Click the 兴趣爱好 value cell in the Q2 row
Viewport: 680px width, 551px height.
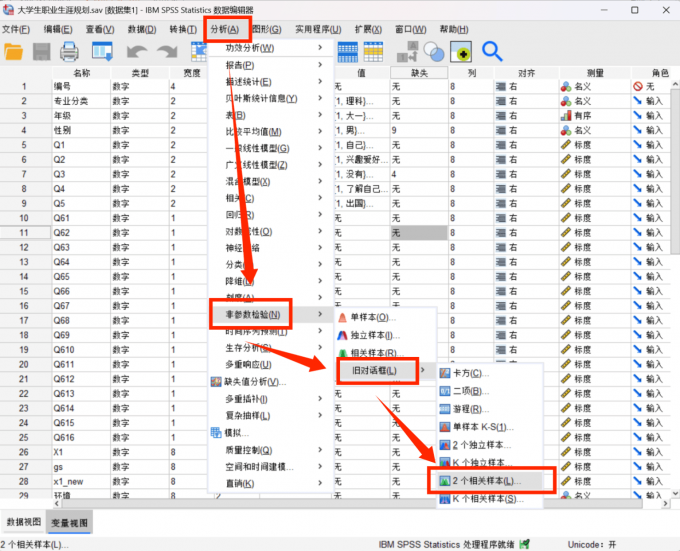point(362,160)
